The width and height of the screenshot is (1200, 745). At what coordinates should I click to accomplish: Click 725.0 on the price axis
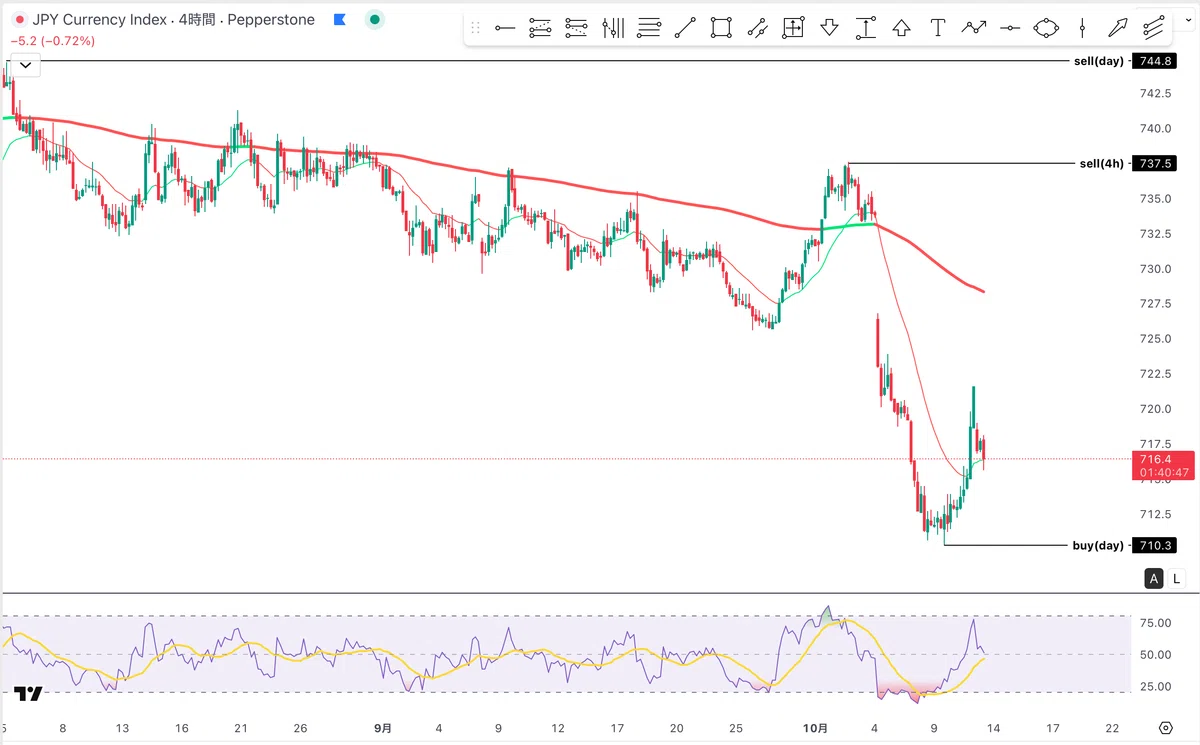(1155, 338)
